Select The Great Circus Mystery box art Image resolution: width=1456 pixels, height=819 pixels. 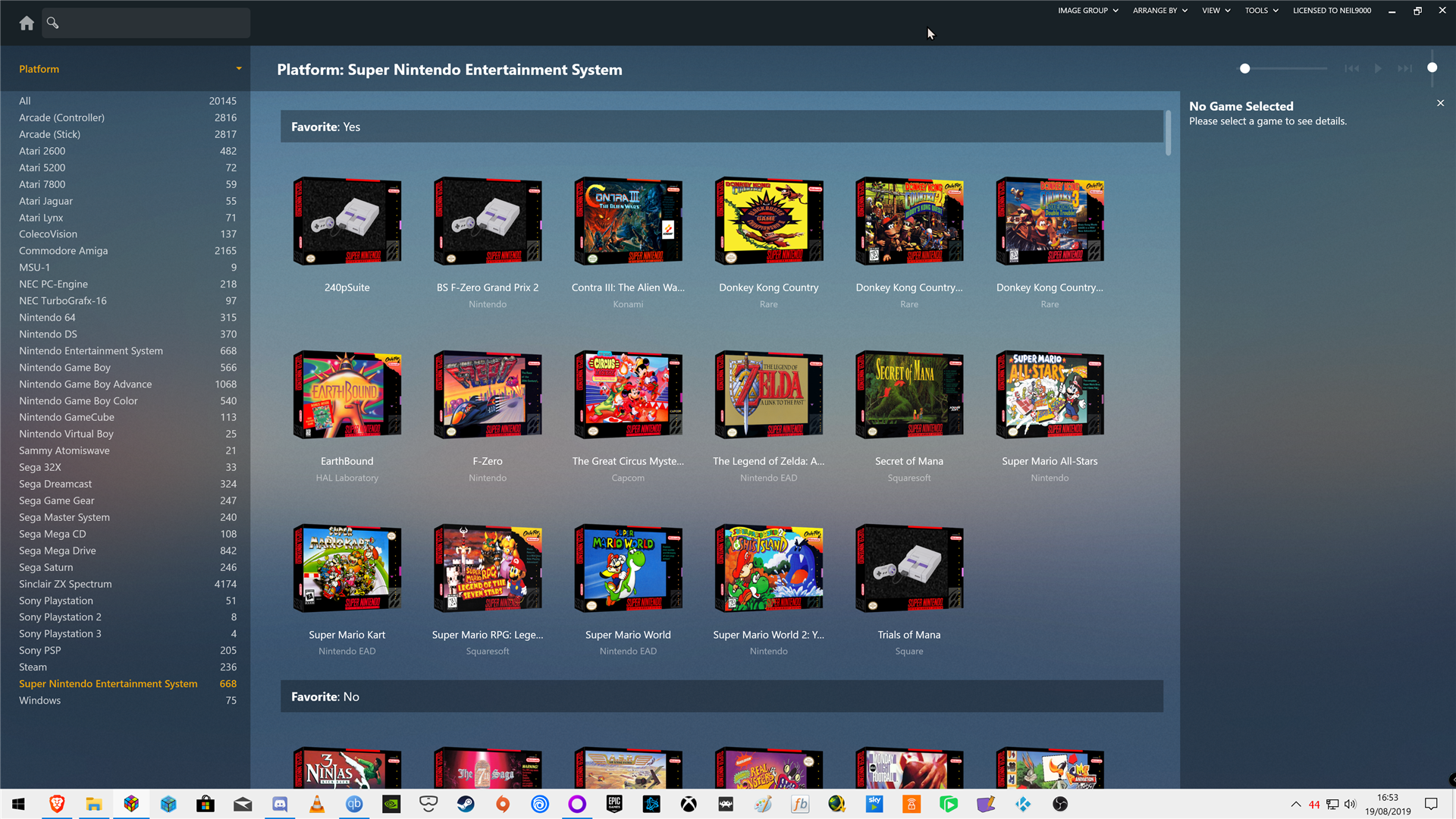pos(628,394)
